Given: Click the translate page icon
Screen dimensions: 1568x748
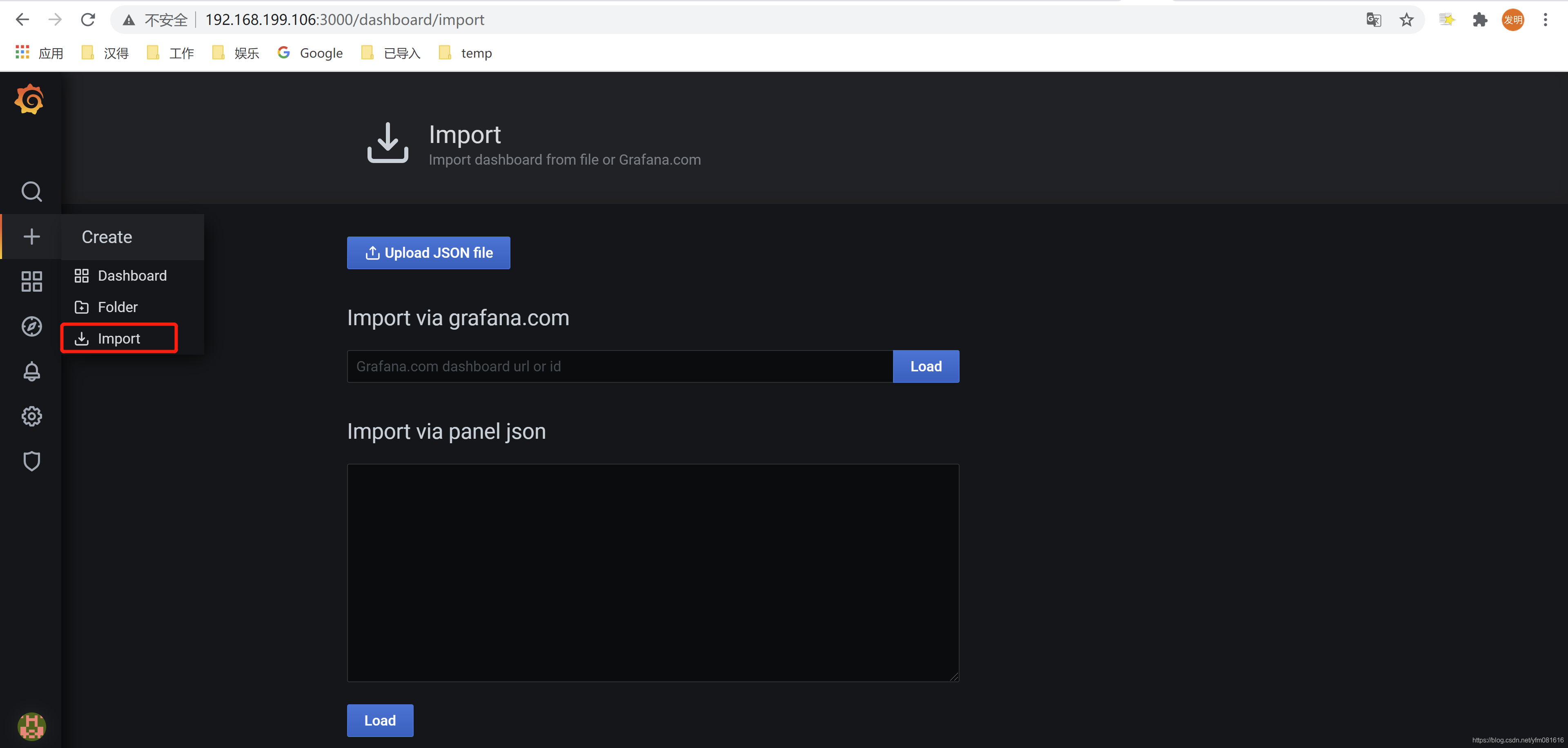Looking at the screenshot, I should coord(1374,20).
